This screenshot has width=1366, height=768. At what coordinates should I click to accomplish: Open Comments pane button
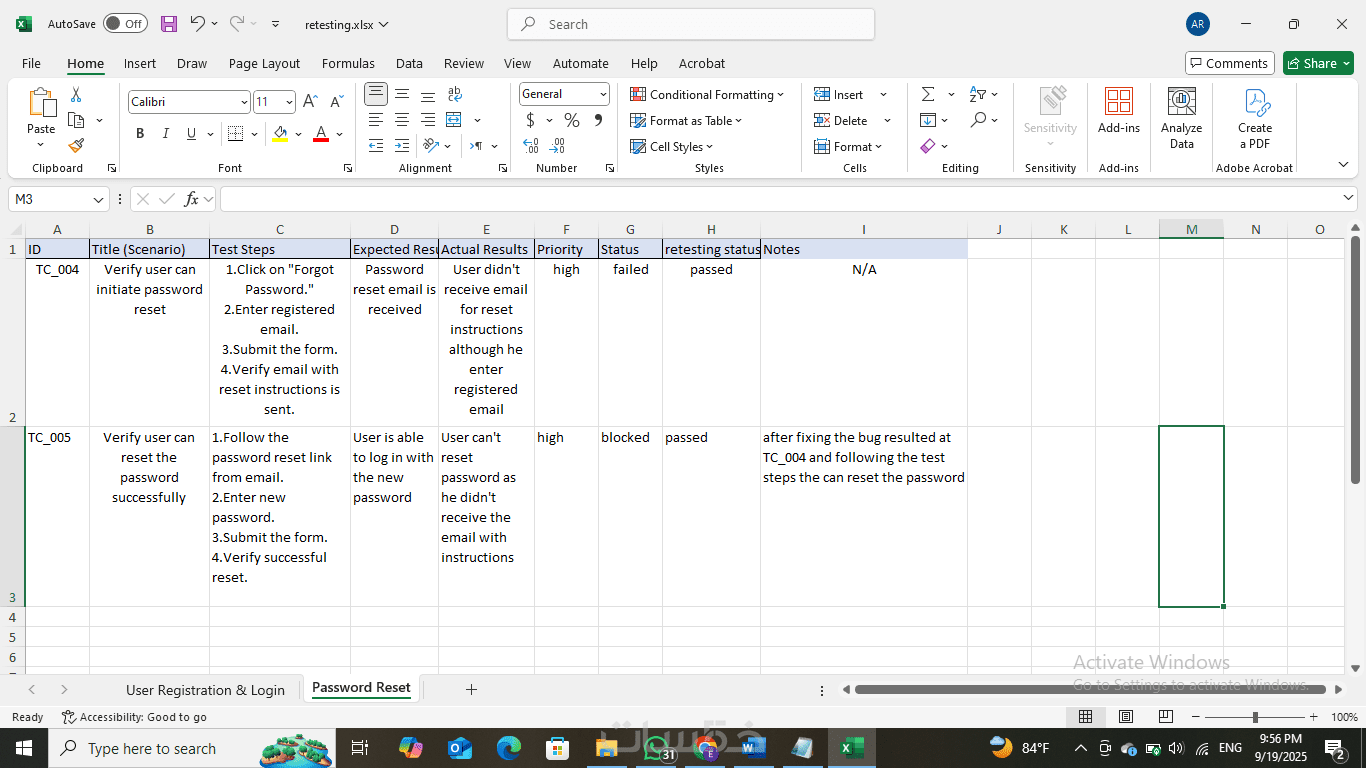(x=1230, y=63)
